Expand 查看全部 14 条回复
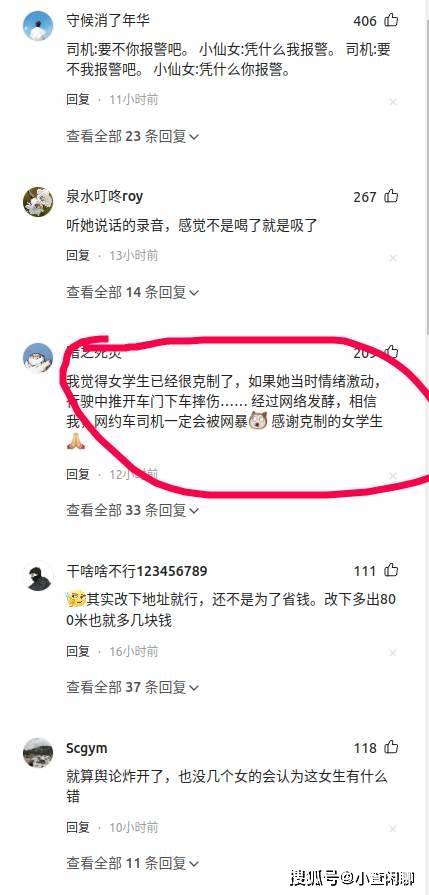The image size is (429, 895). click(132, 293)
